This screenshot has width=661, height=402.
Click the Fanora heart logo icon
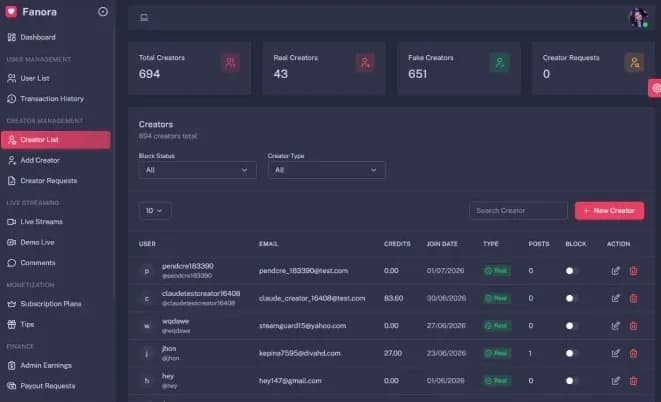pos(11,12)
